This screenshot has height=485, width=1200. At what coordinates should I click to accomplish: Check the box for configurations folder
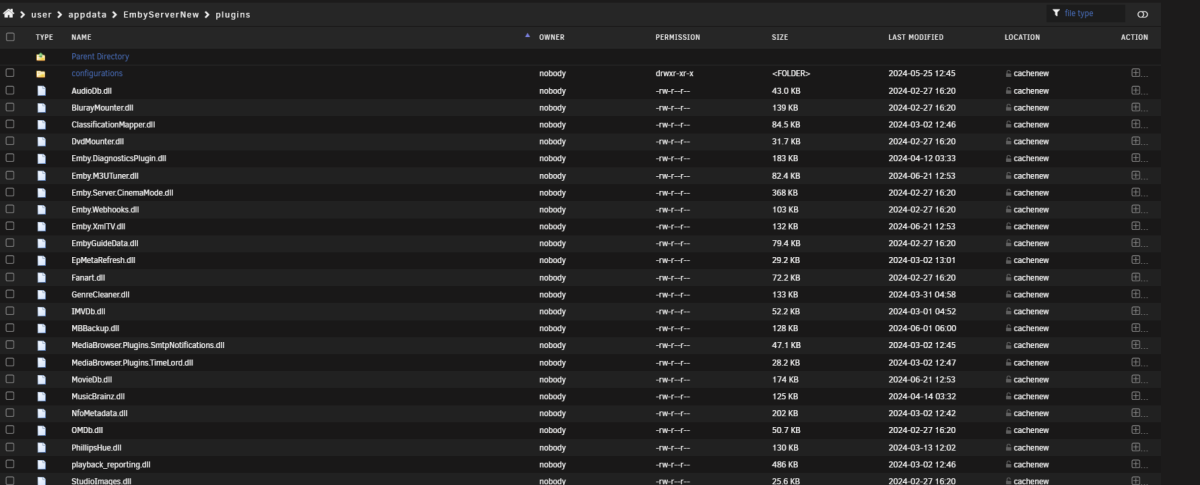pos(10,74)
